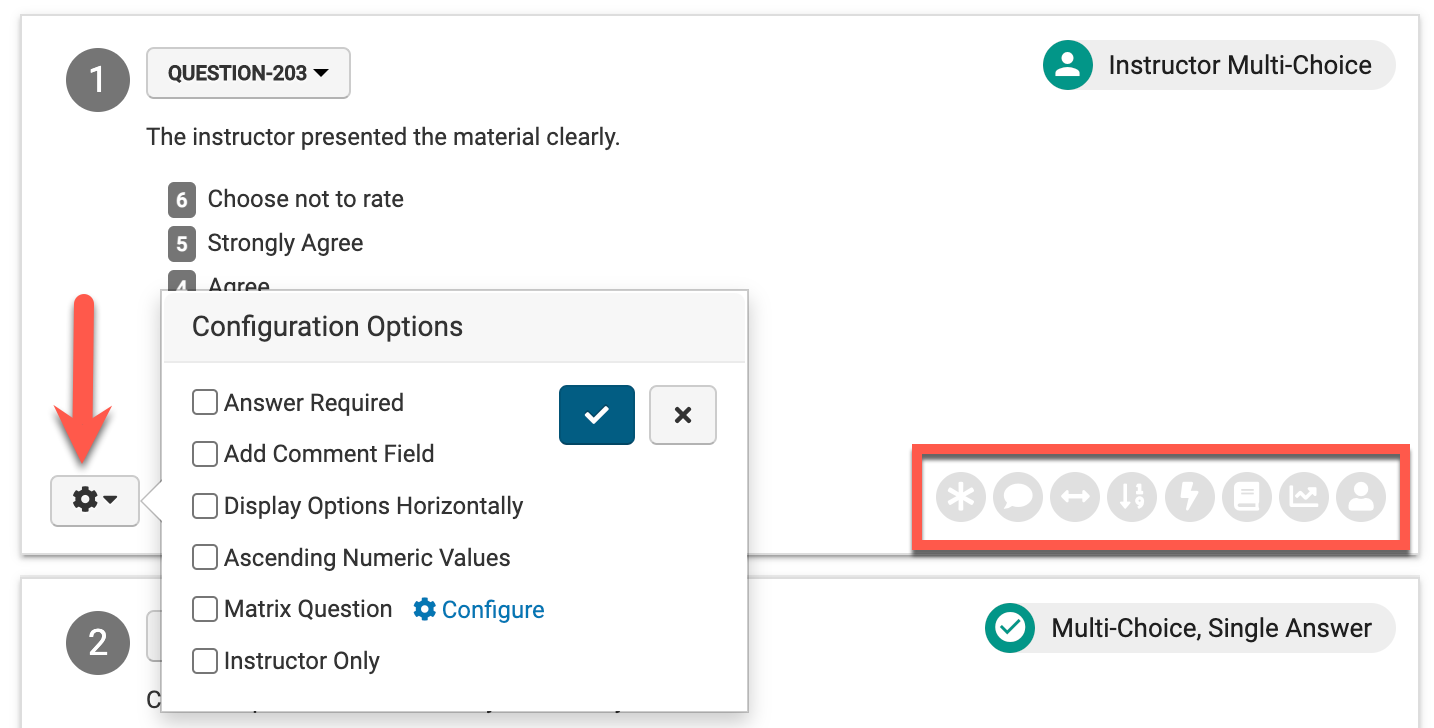The width and height of the screenshot is (1434, 728).
Task: Cancel configuration with the X button
Action: point(683,415)
